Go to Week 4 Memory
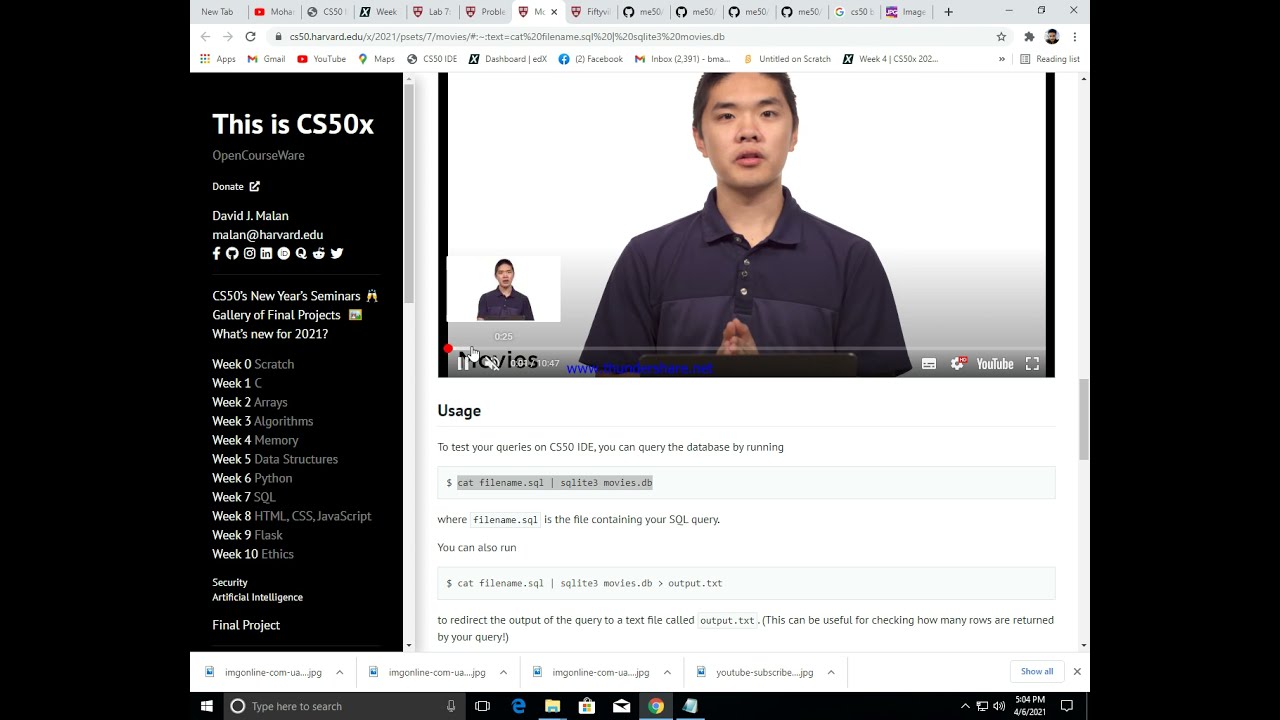The height and width of the screenshot is (720, 1280). click(255, 440)
